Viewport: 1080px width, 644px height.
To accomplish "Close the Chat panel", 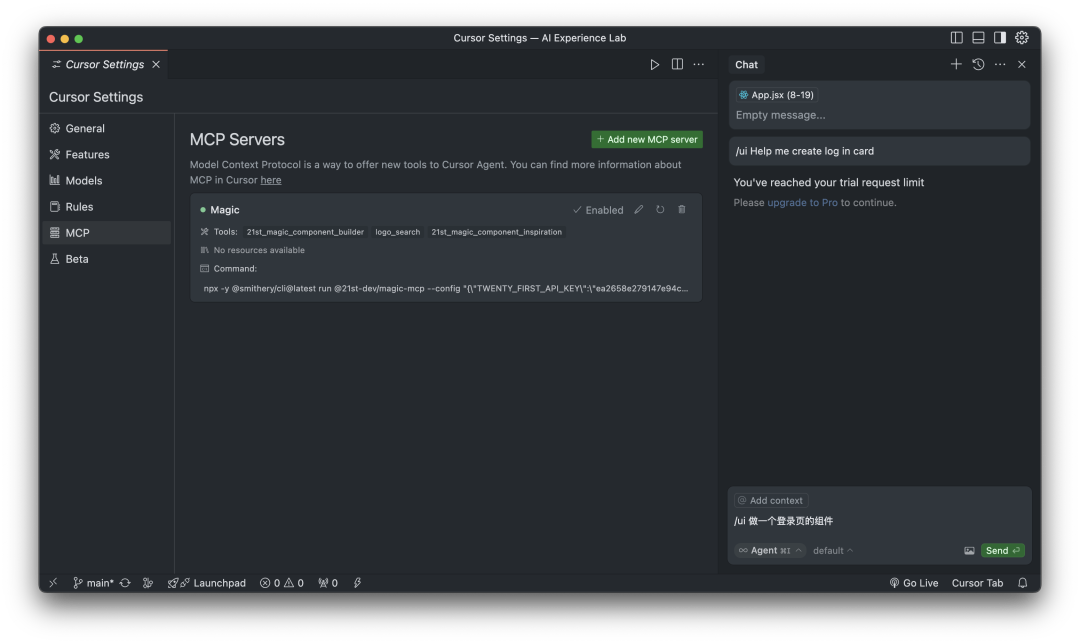I will [x=1021, y=64].
